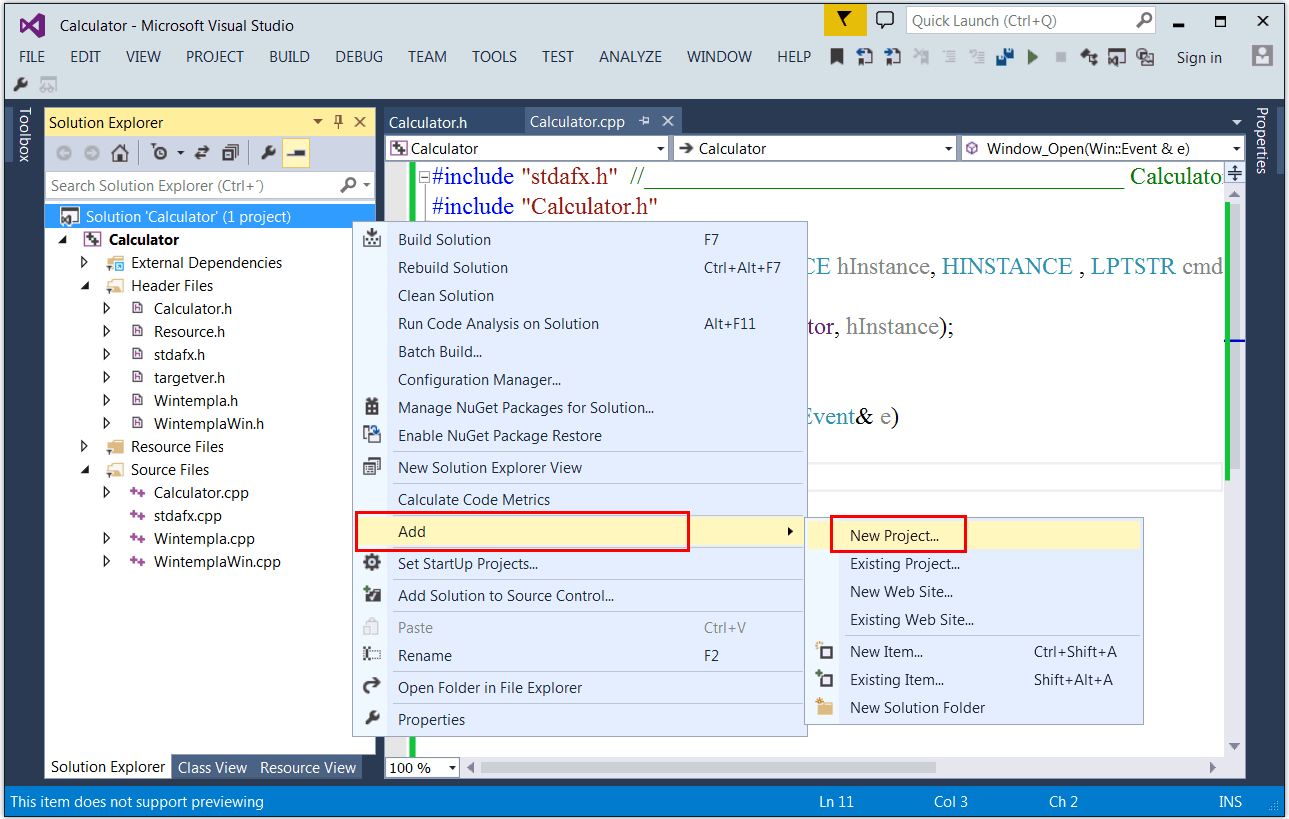Select the stdafx.cpp source file
This screenshot has width=1289, height=819.
click(187, 516)
